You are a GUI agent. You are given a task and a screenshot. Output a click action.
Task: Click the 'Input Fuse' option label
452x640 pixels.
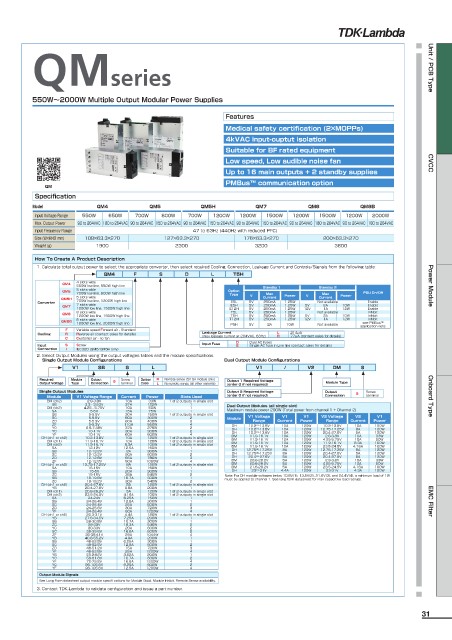[211, 344]
